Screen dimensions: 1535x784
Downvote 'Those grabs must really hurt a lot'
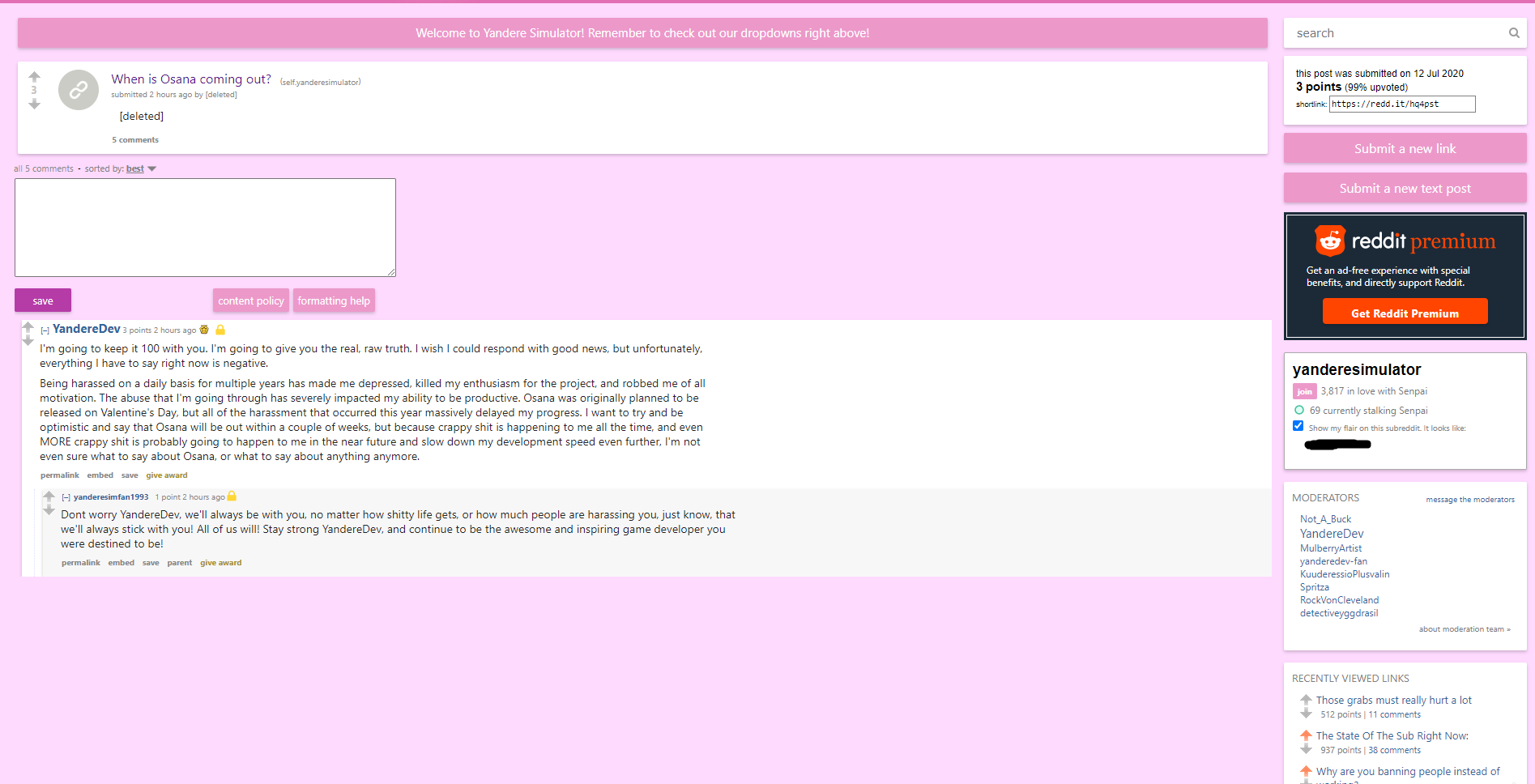point(1306,714)
